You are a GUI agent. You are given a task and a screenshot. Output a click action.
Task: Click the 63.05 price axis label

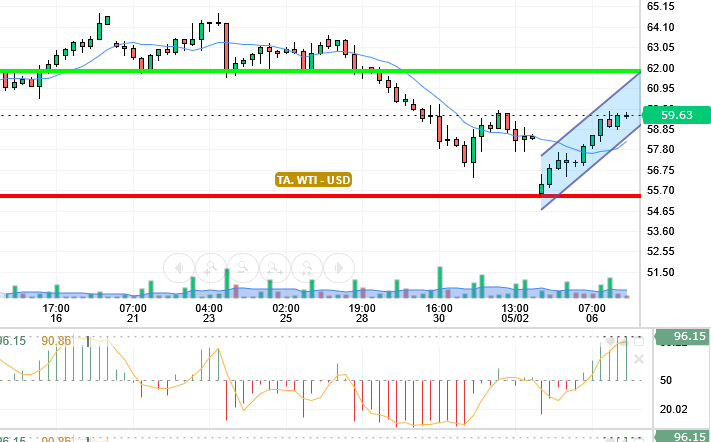660,48
